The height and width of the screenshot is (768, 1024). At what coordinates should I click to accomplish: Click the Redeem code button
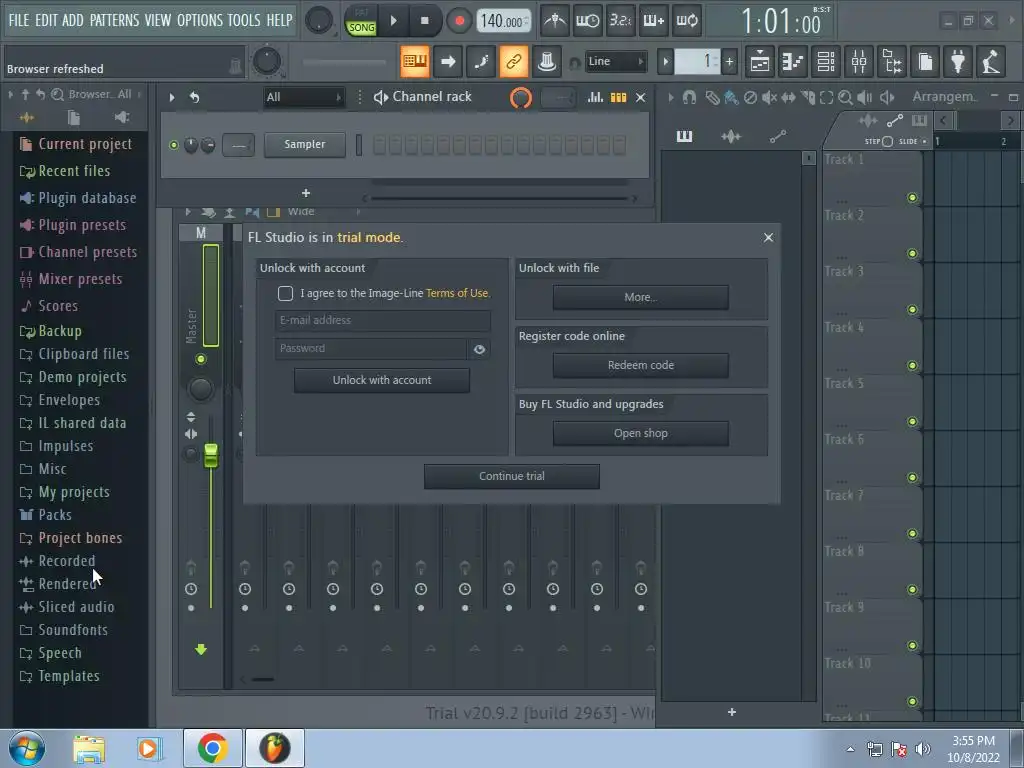click(x=641, y=366)
